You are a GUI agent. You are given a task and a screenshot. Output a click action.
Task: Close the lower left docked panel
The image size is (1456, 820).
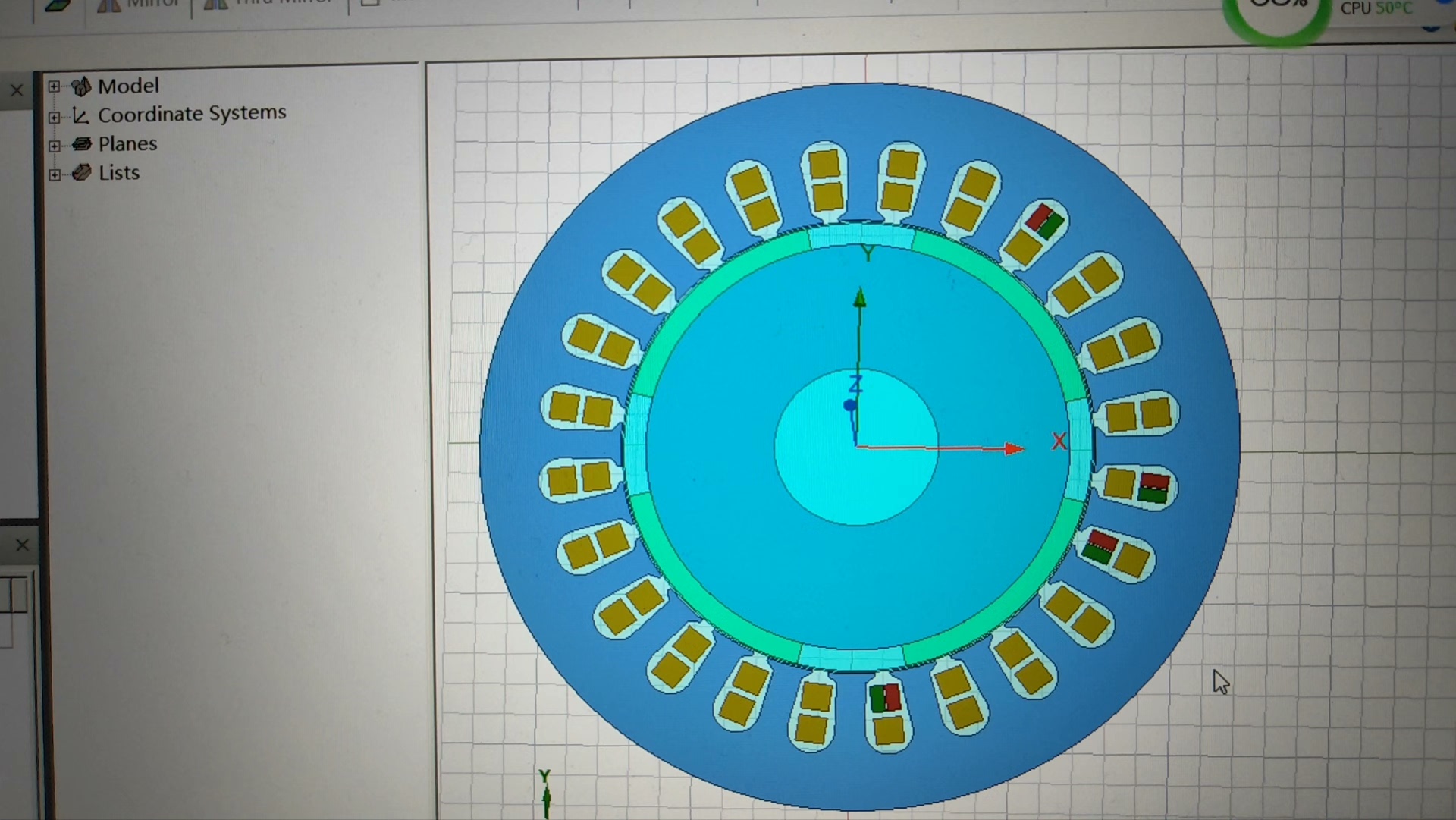click(22, 545)
